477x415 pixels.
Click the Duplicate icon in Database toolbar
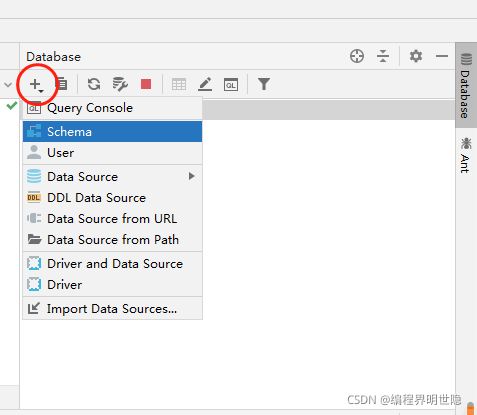62,84
